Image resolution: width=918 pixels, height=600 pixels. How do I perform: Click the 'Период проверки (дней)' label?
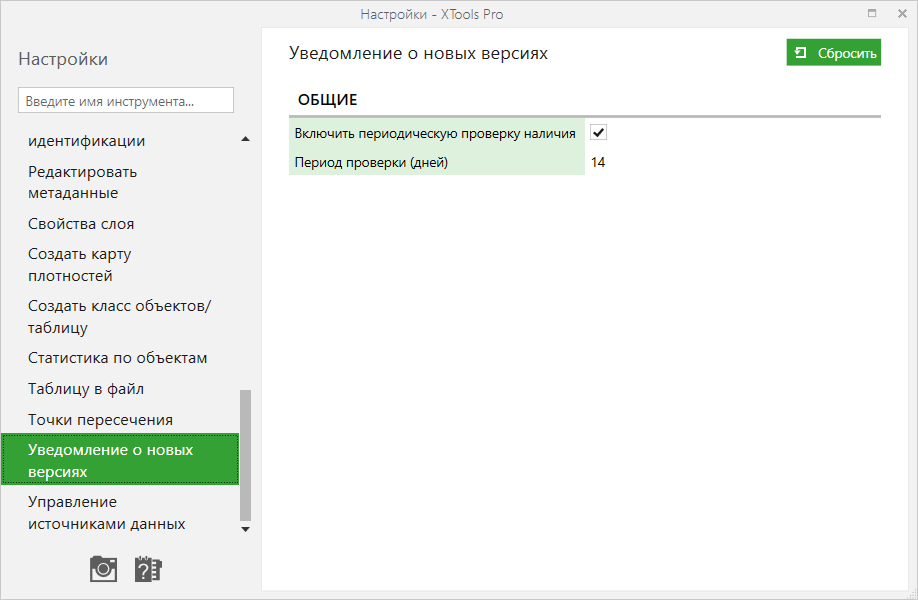point(371,162)
